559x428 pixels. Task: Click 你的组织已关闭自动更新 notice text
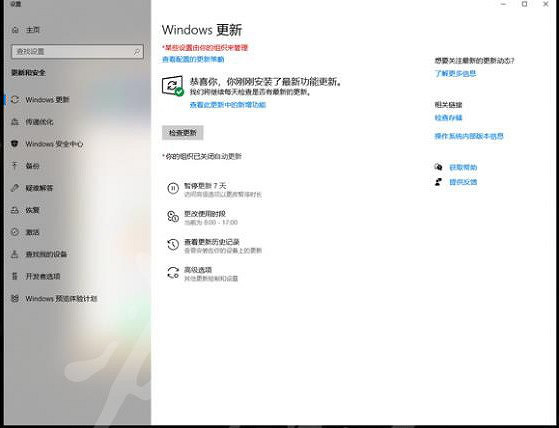pos(202,156)
